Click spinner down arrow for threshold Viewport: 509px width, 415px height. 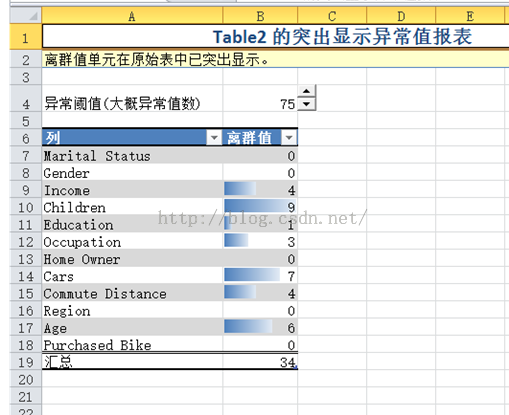pyautogui.click(x=306, y=104)
